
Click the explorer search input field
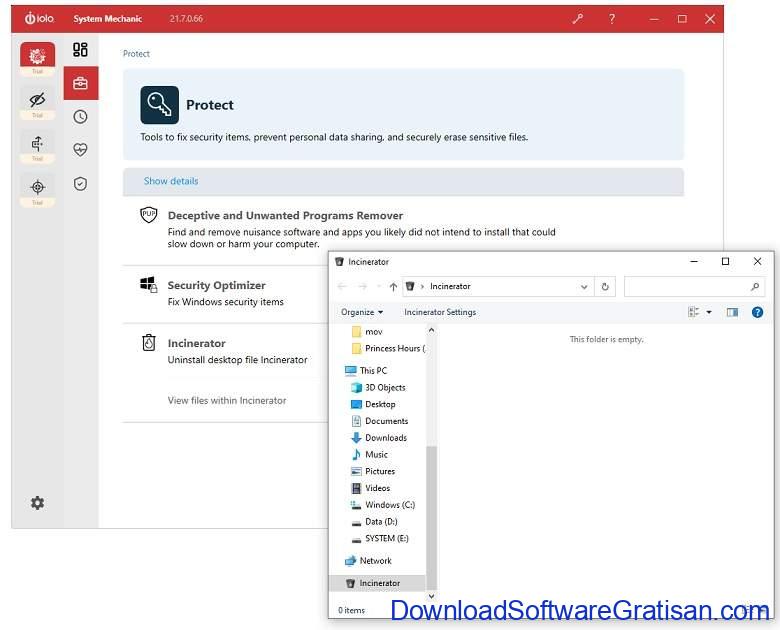coord(694,287)
